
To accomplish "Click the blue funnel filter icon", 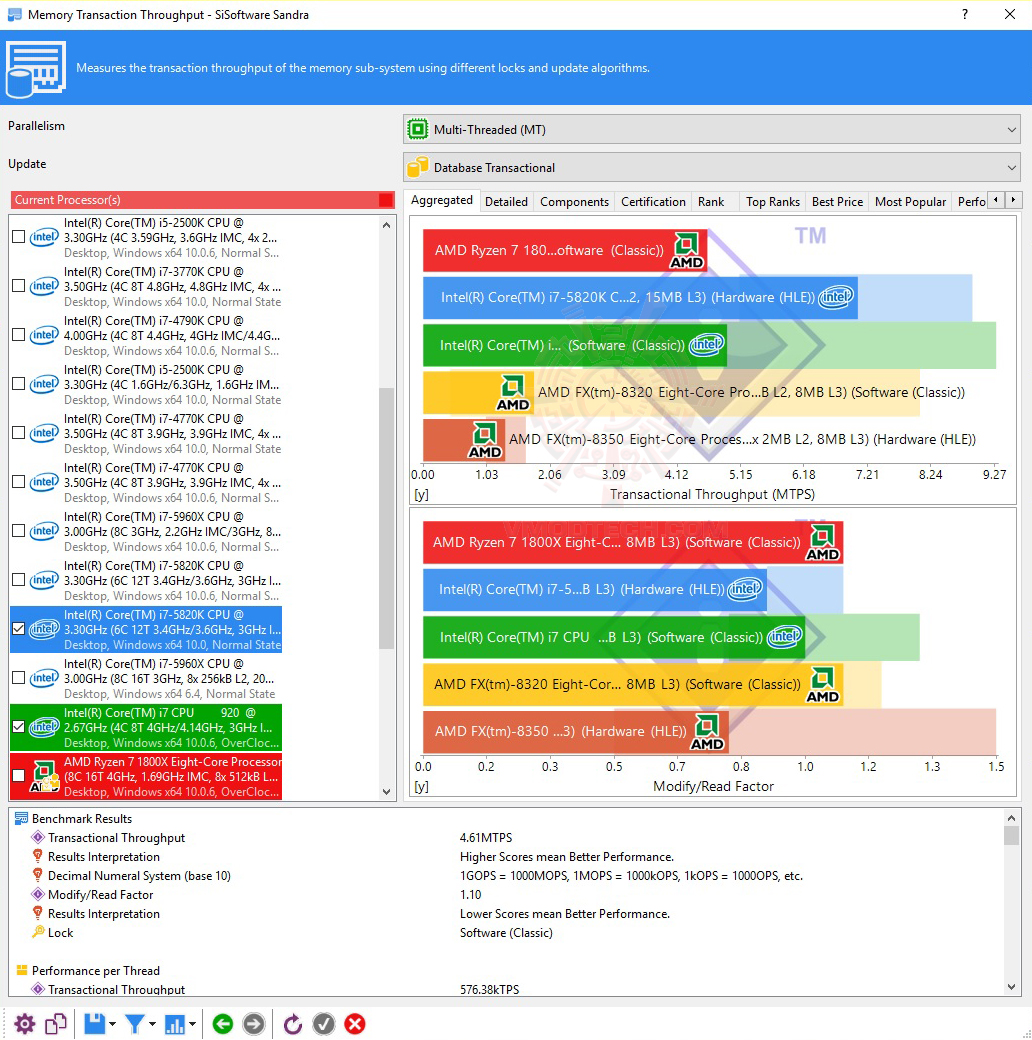I will [x=135, y=1023].
